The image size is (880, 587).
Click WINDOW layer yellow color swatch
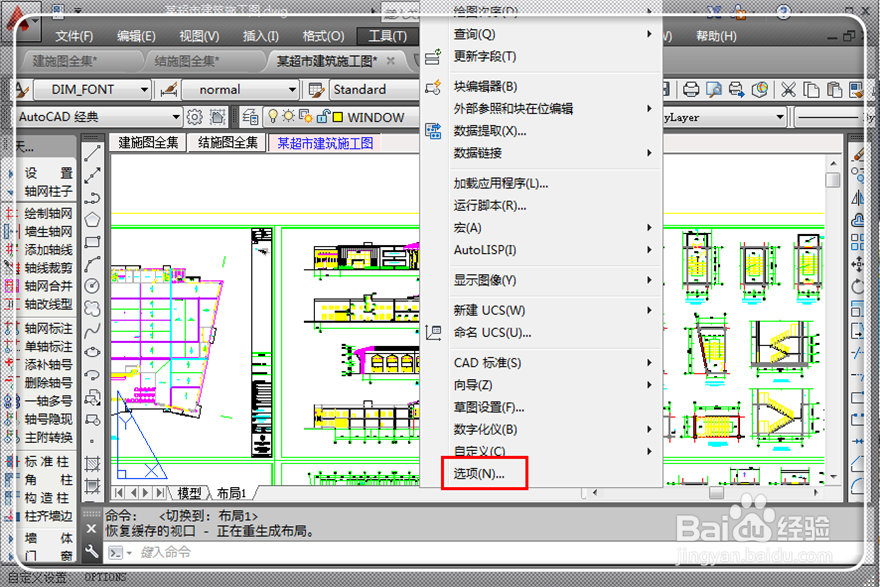click(338, 117)
